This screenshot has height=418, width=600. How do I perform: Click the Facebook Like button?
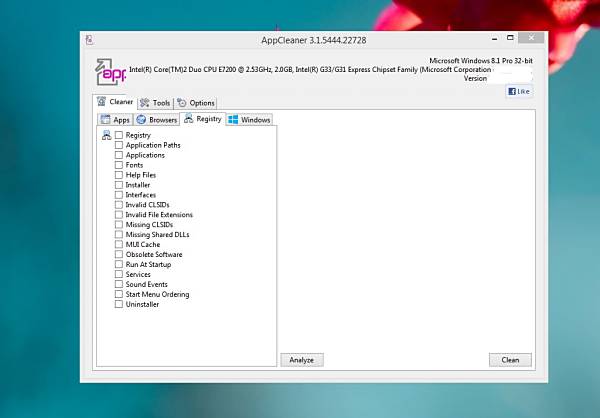point(519,91)
